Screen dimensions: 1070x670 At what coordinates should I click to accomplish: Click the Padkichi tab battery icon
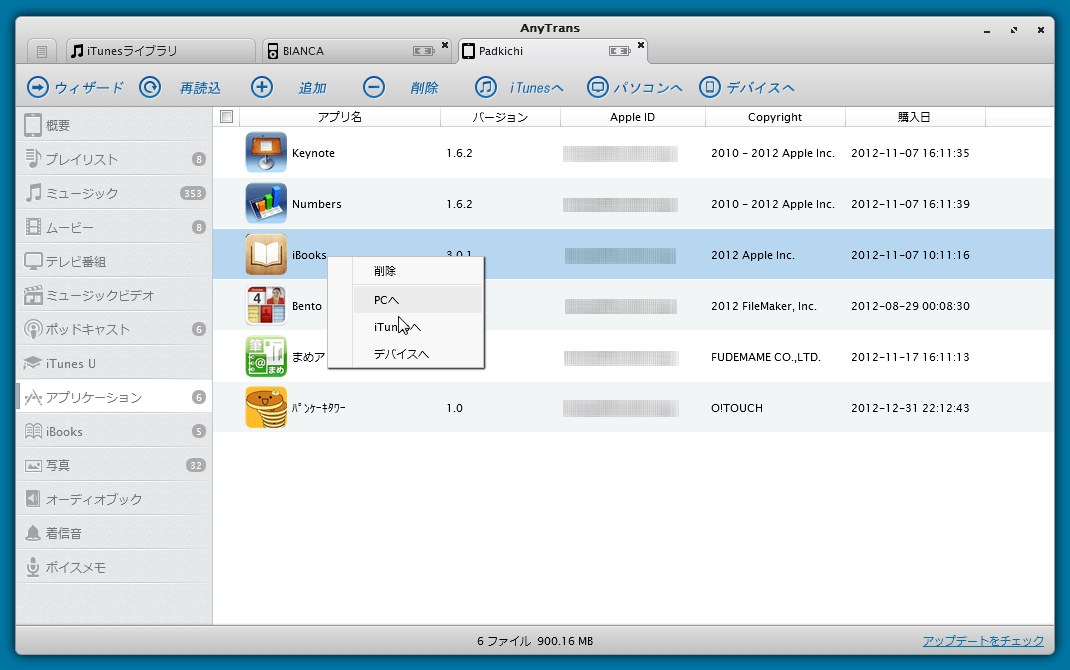pyautogui.click(x=620, y=51)
